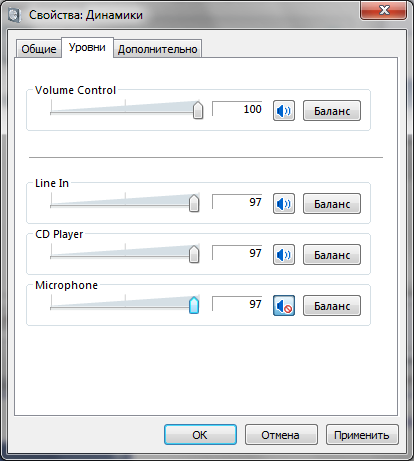Screen dimensions: 414x461
Task: Mute the Volume Control speaker icon
Action: [284, 111]
